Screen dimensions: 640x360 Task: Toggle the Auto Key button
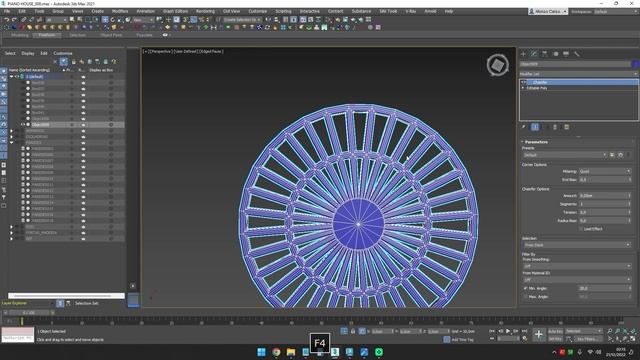tap(555, 331)
